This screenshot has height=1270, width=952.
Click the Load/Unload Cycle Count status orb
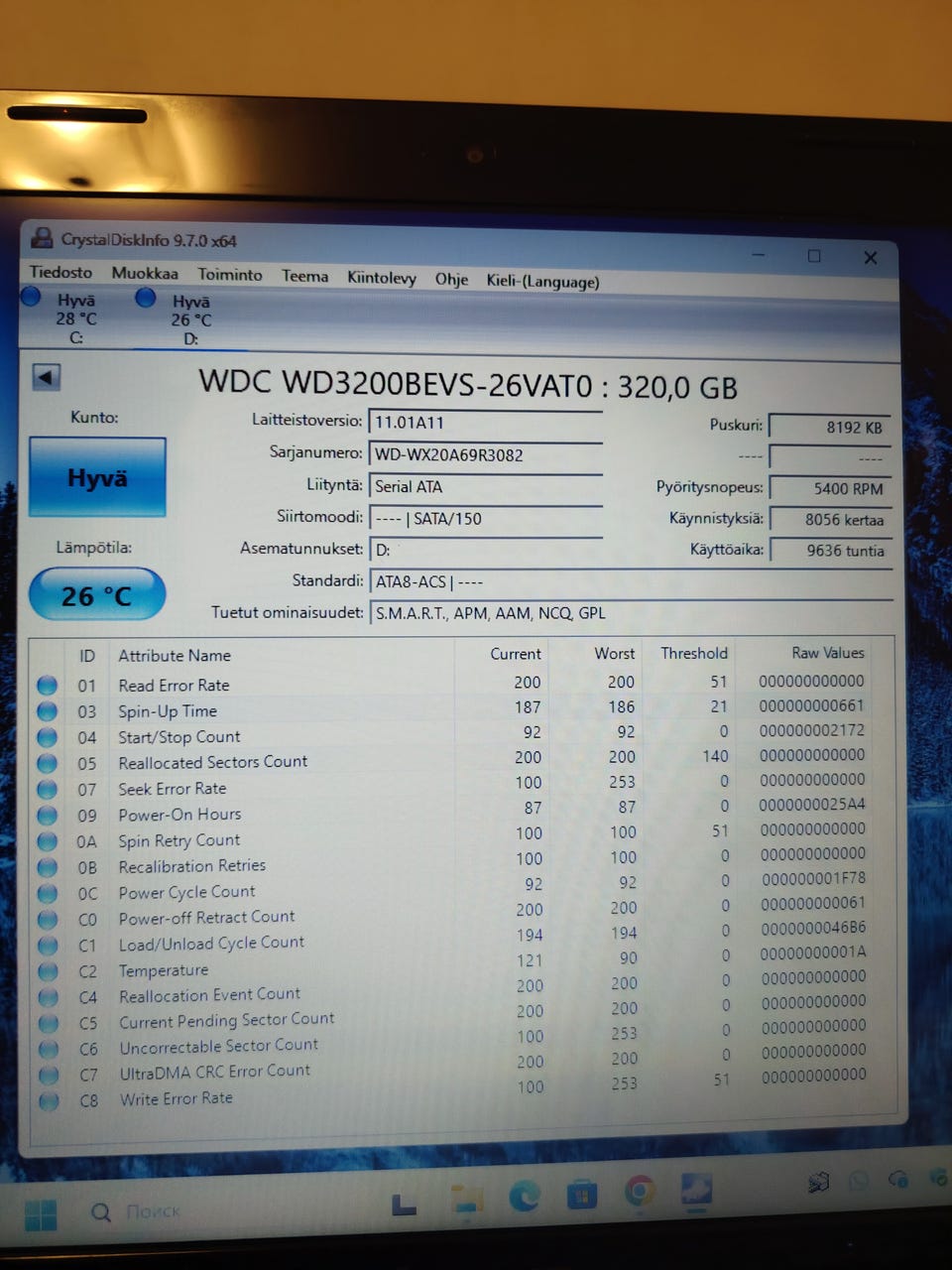[48, 945]
